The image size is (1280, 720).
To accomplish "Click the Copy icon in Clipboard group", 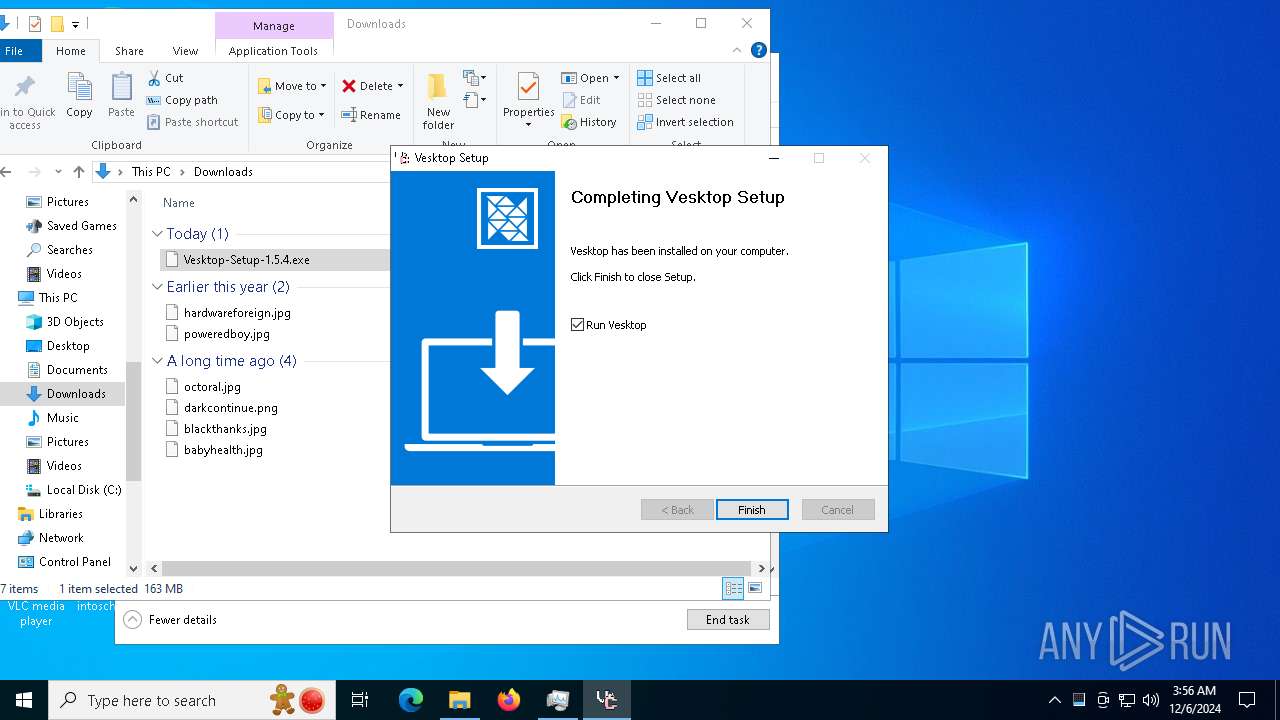I will coord(79,88).
